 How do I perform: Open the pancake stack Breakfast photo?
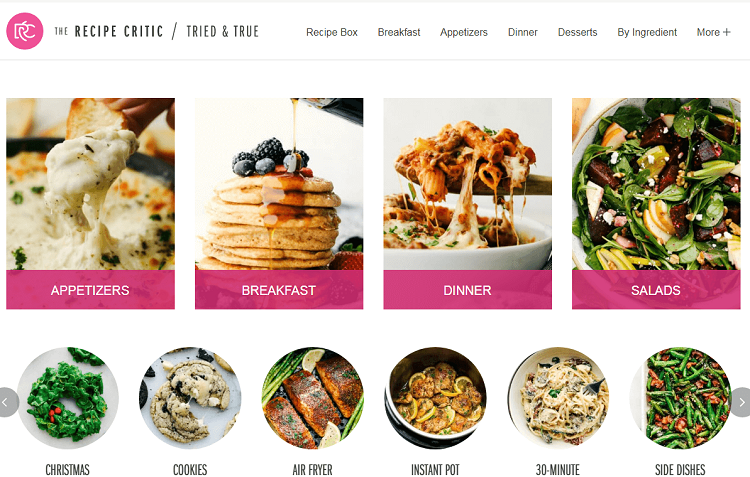click(279, 184)
